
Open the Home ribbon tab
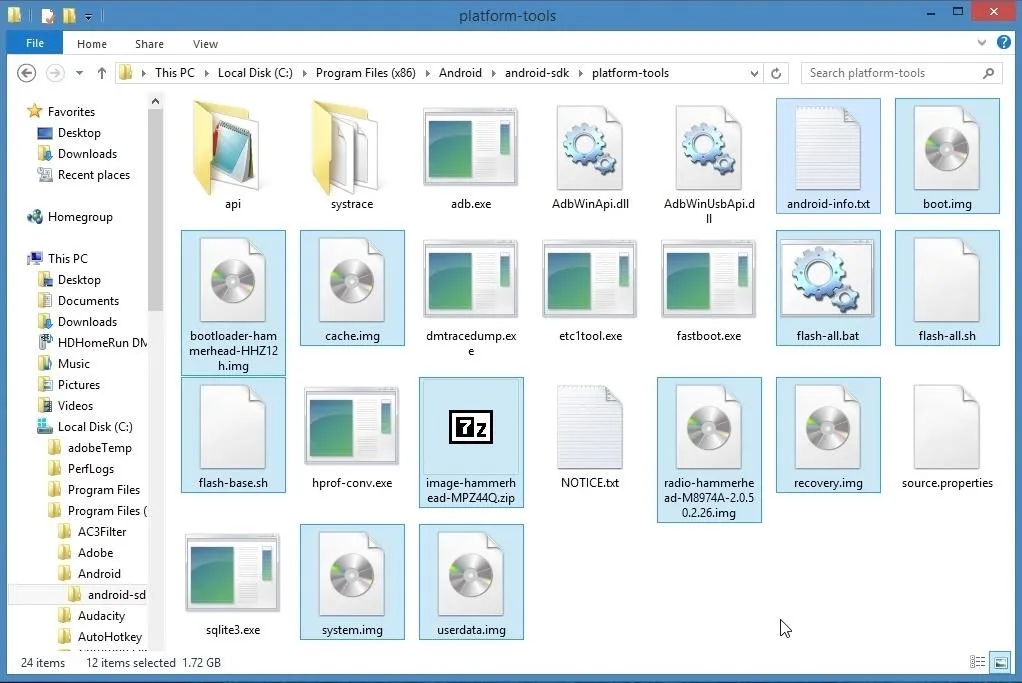pos(92,44)
